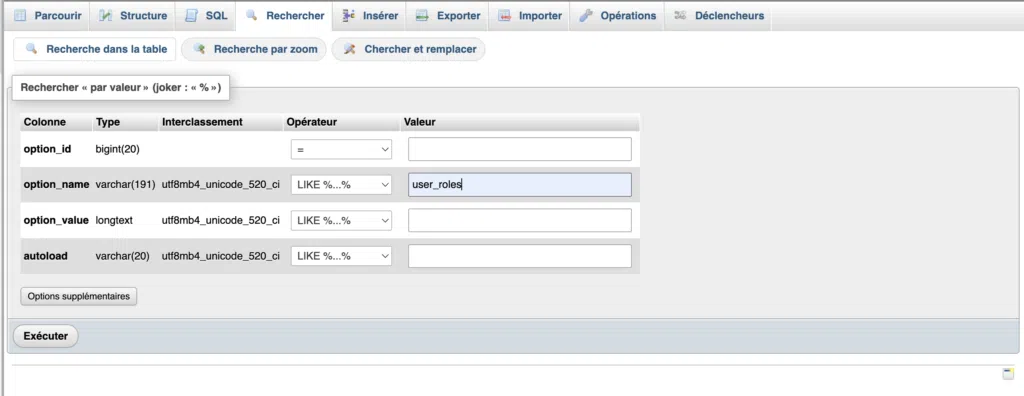Go to the Insérer tab
The width and height of the screenshot is (1024, 396).
click(370, 16)
